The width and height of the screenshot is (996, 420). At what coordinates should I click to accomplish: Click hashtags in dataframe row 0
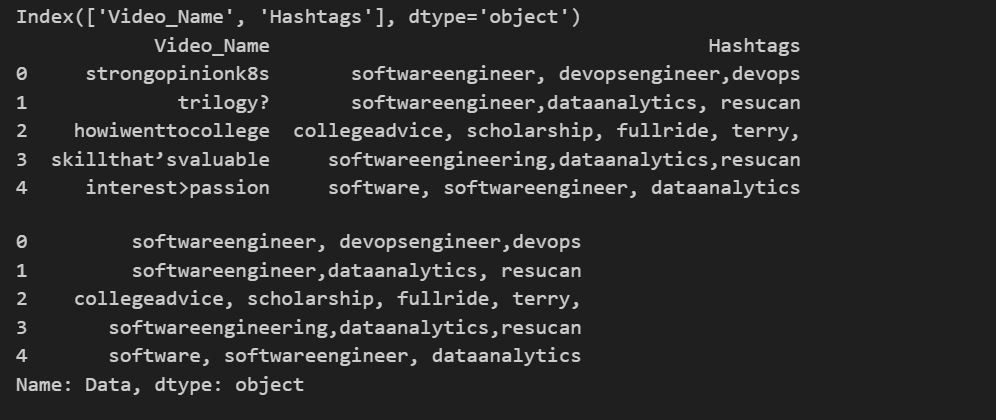[575, 74]
